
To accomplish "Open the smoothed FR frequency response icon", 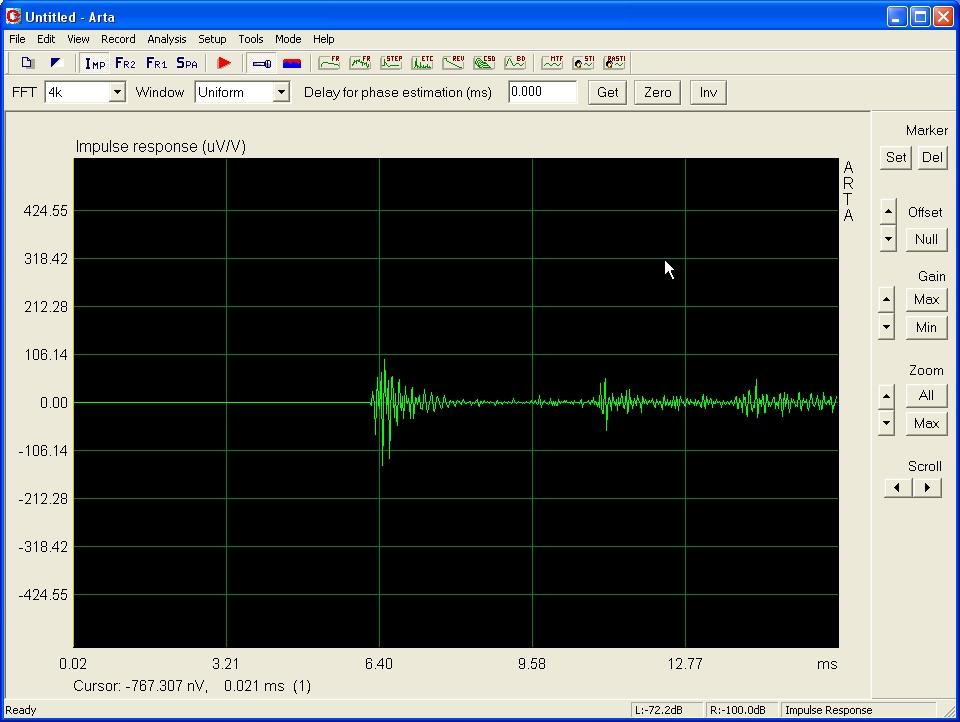I will 329,62.
